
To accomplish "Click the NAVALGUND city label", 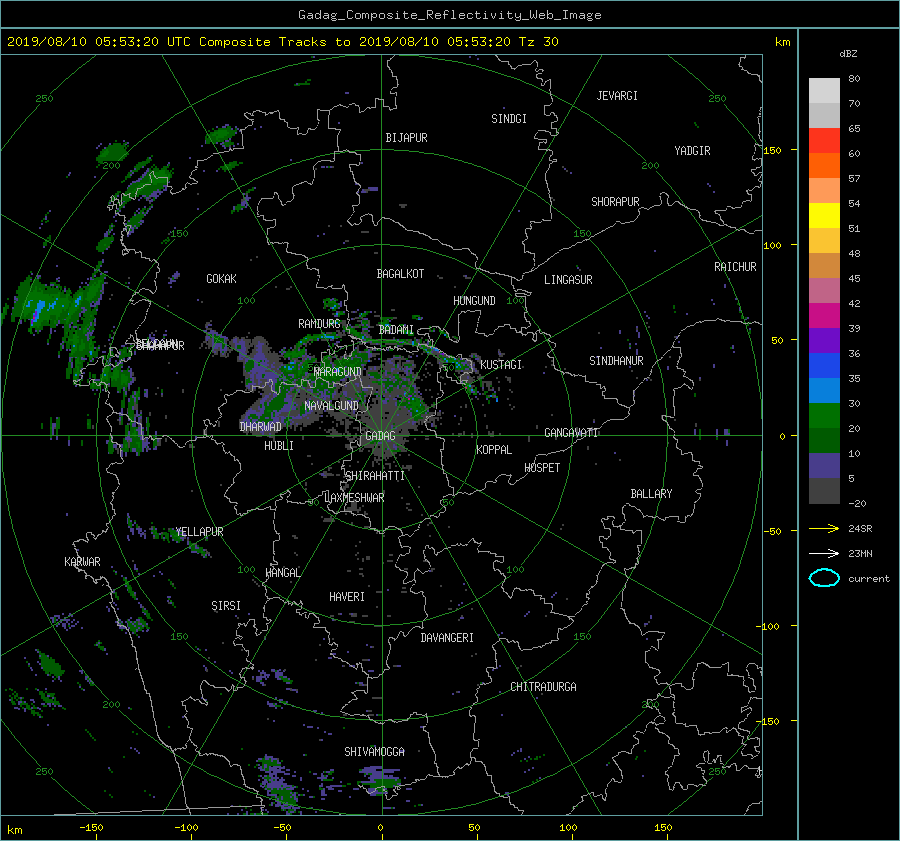I will pyautogui.click(x=331, y=405).
